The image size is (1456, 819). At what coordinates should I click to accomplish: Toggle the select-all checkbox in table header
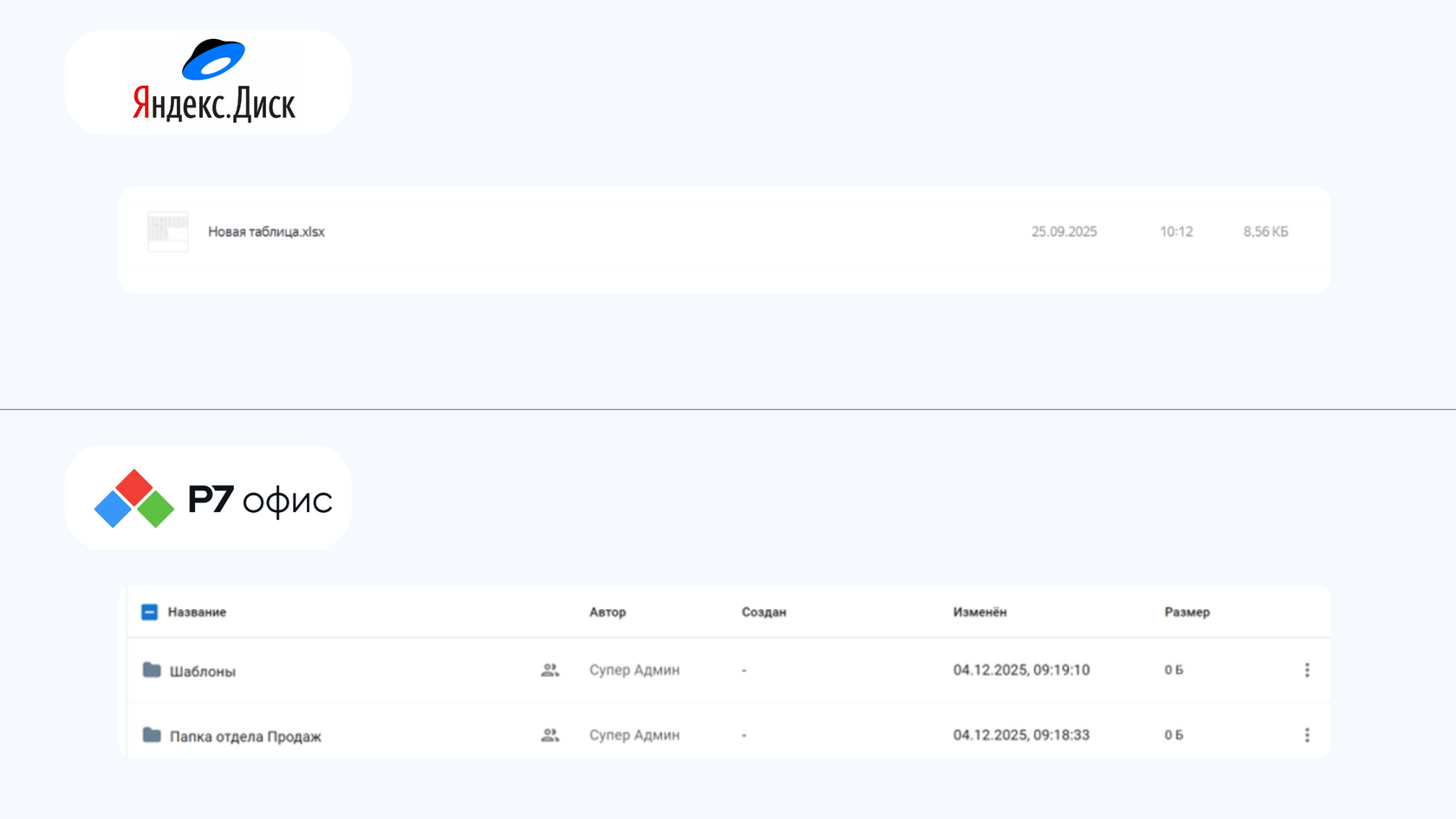point(149,612)
